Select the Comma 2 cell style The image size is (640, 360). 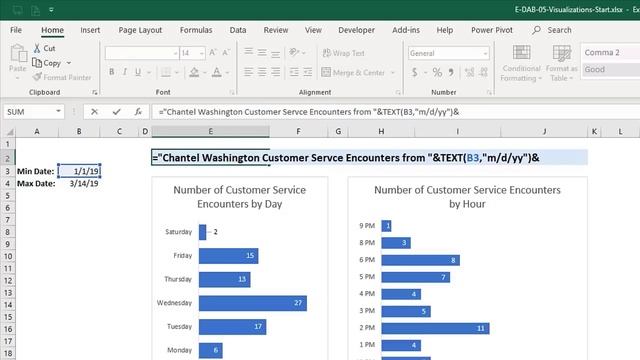[x=611, y=53]
